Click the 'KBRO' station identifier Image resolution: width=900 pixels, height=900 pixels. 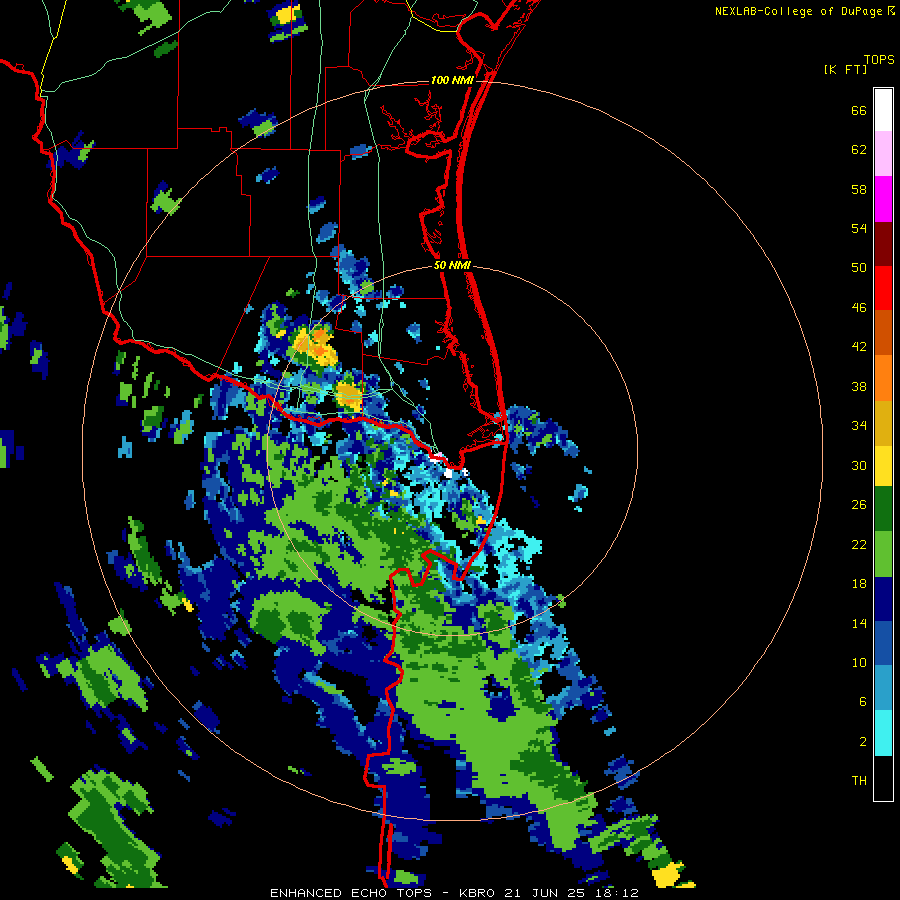point(478,893)
